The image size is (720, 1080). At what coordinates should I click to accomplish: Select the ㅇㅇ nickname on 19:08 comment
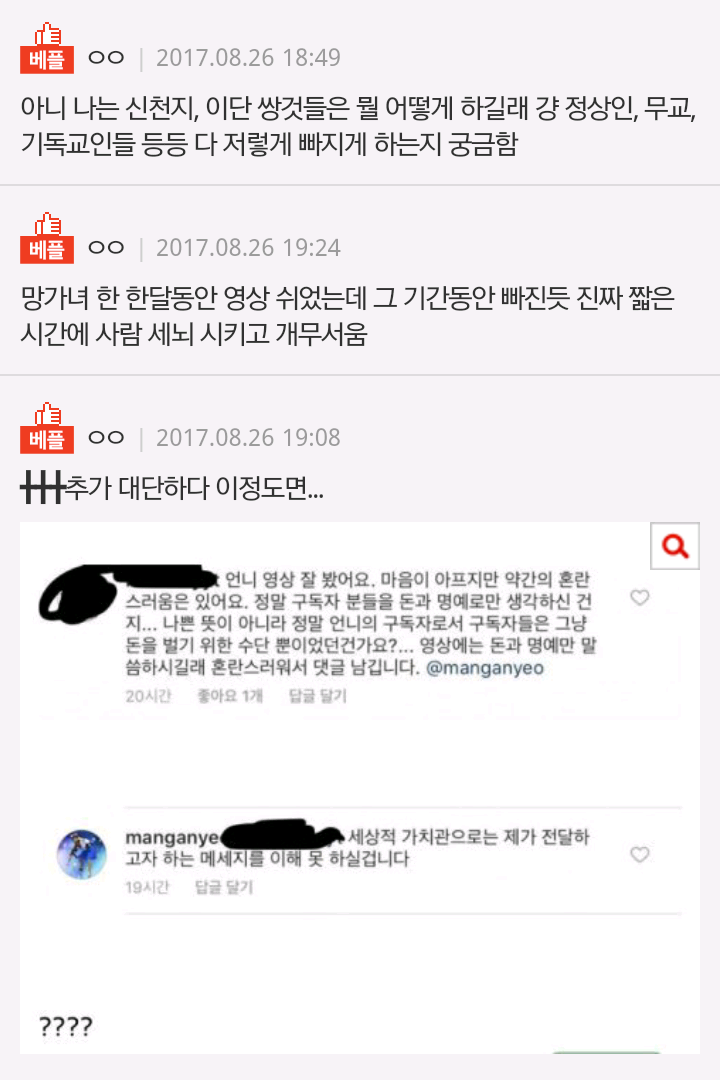click(106, 437)
